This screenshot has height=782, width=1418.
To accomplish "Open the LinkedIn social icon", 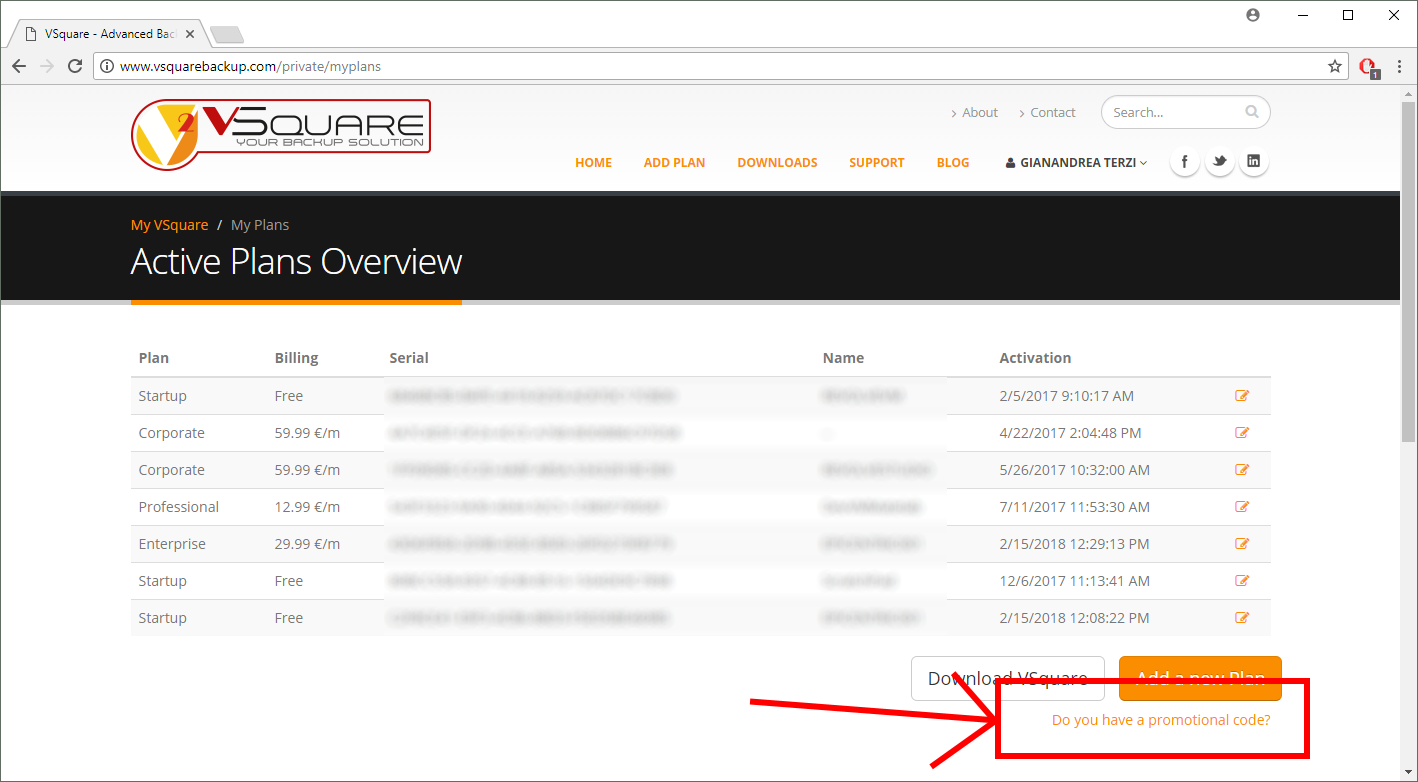I will [1253, 162].
